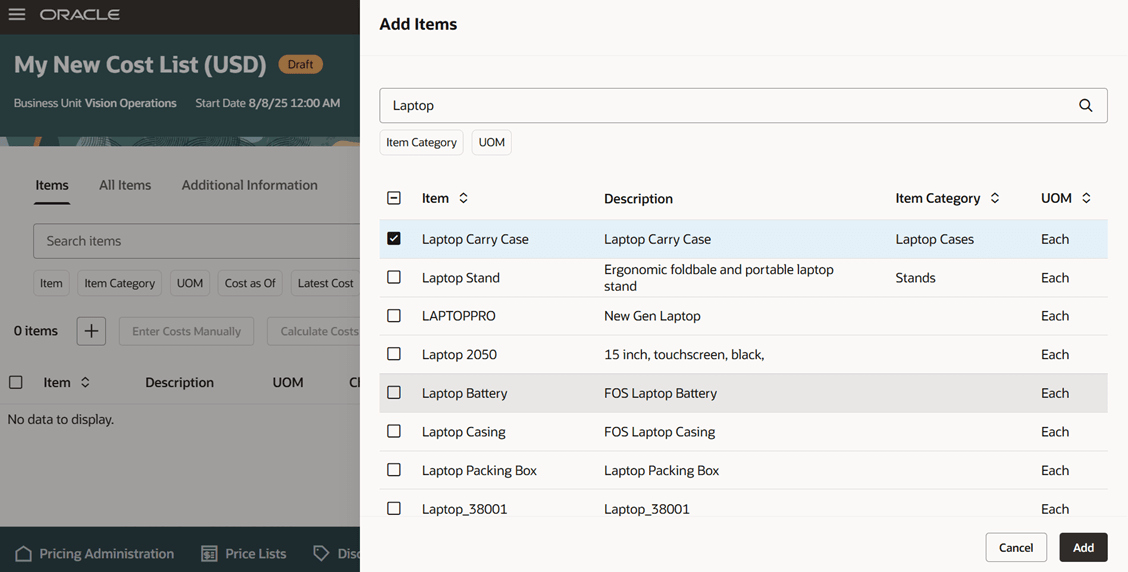Image resolution: width=1128 pixels, height=572 pixels.
Task: Click the Price Lists icon in footer
Action: coord(209,553)
